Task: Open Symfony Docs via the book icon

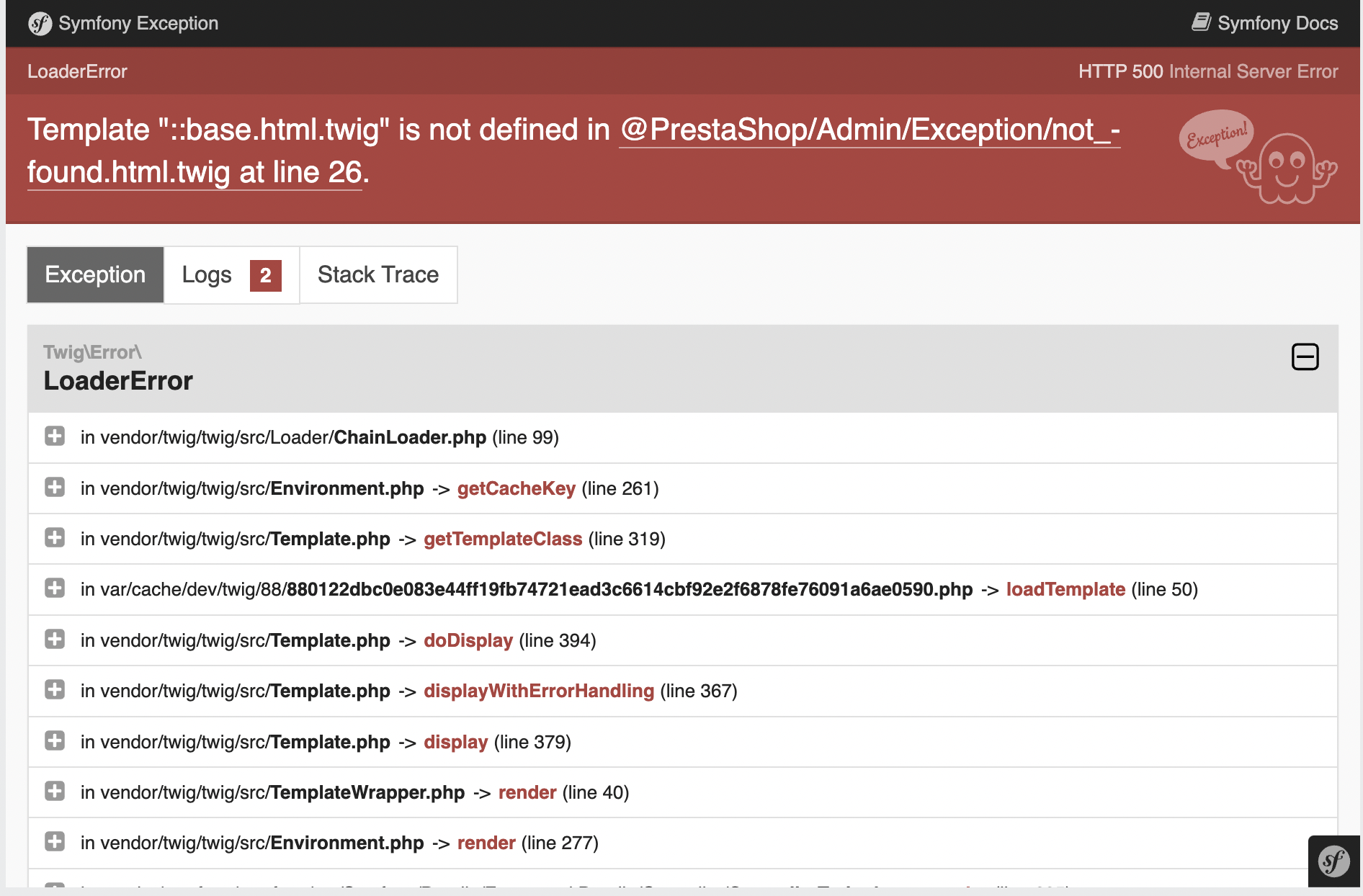Action: (1202, 22)
